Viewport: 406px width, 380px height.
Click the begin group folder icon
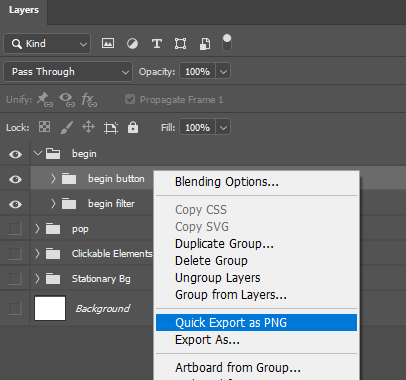tap(53, 154)
